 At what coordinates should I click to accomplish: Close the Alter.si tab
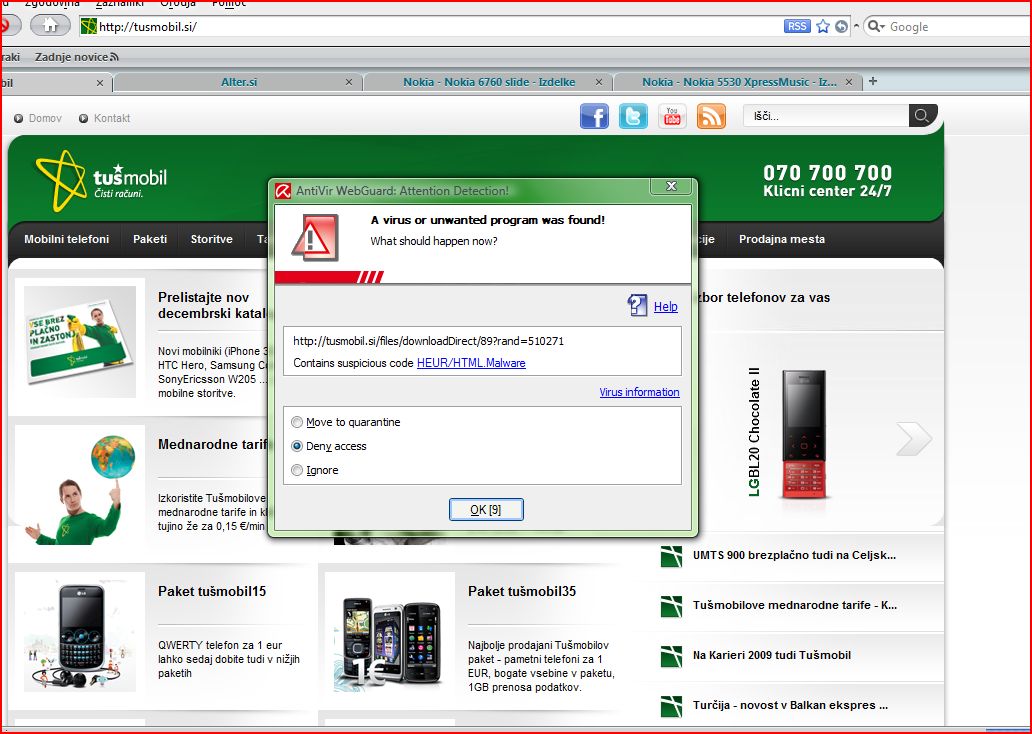click(349, 82)
